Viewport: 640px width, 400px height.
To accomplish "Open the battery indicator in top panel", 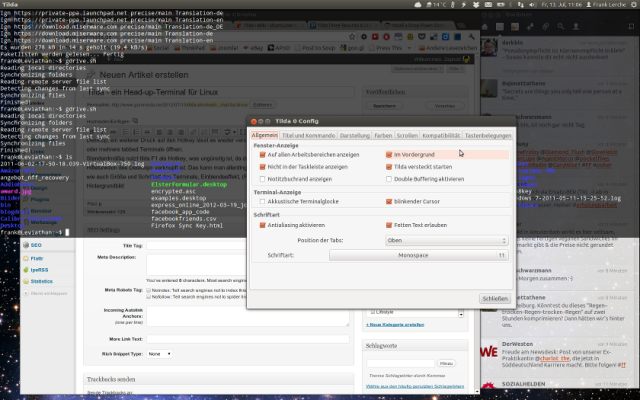I will pyautogui.click(x=501, y=4).
